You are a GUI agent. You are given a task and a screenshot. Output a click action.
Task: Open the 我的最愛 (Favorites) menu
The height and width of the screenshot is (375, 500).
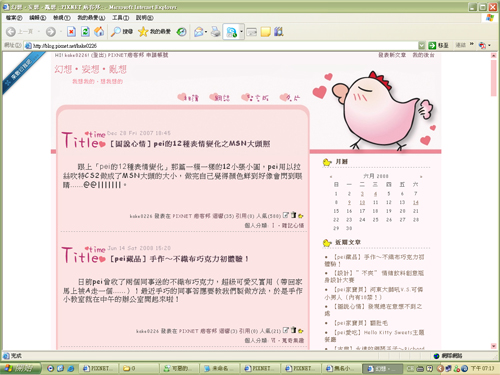[x=91, y=18]
